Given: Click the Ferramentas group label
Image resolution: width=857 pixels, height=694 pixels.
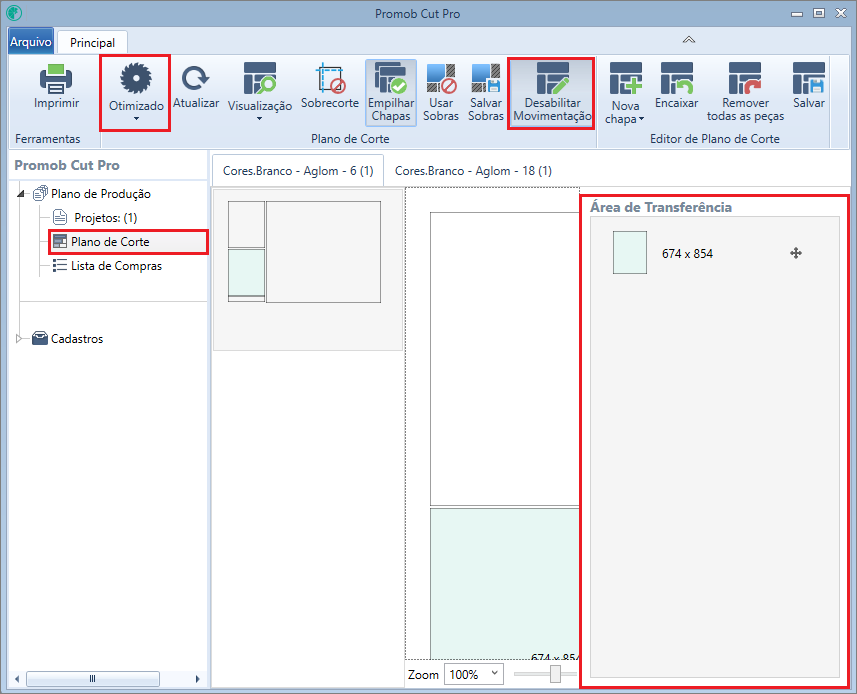Looking at the screenshot, I should click(48, 139).
